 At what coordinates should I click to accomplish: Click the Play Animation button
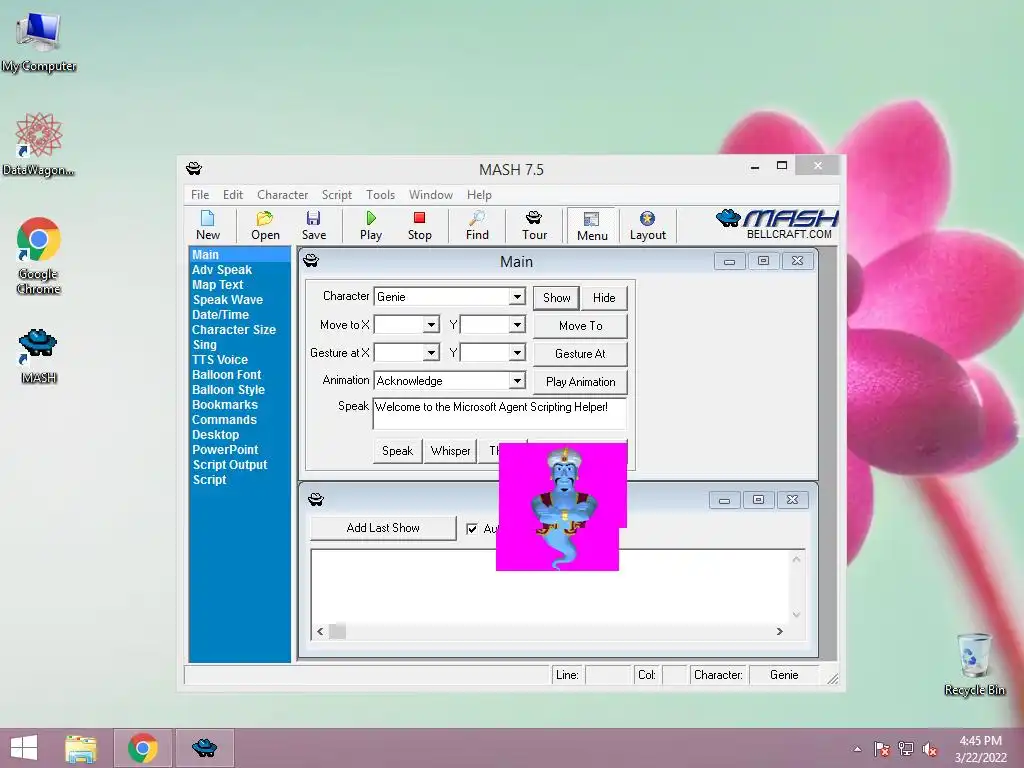pos(581,382)
